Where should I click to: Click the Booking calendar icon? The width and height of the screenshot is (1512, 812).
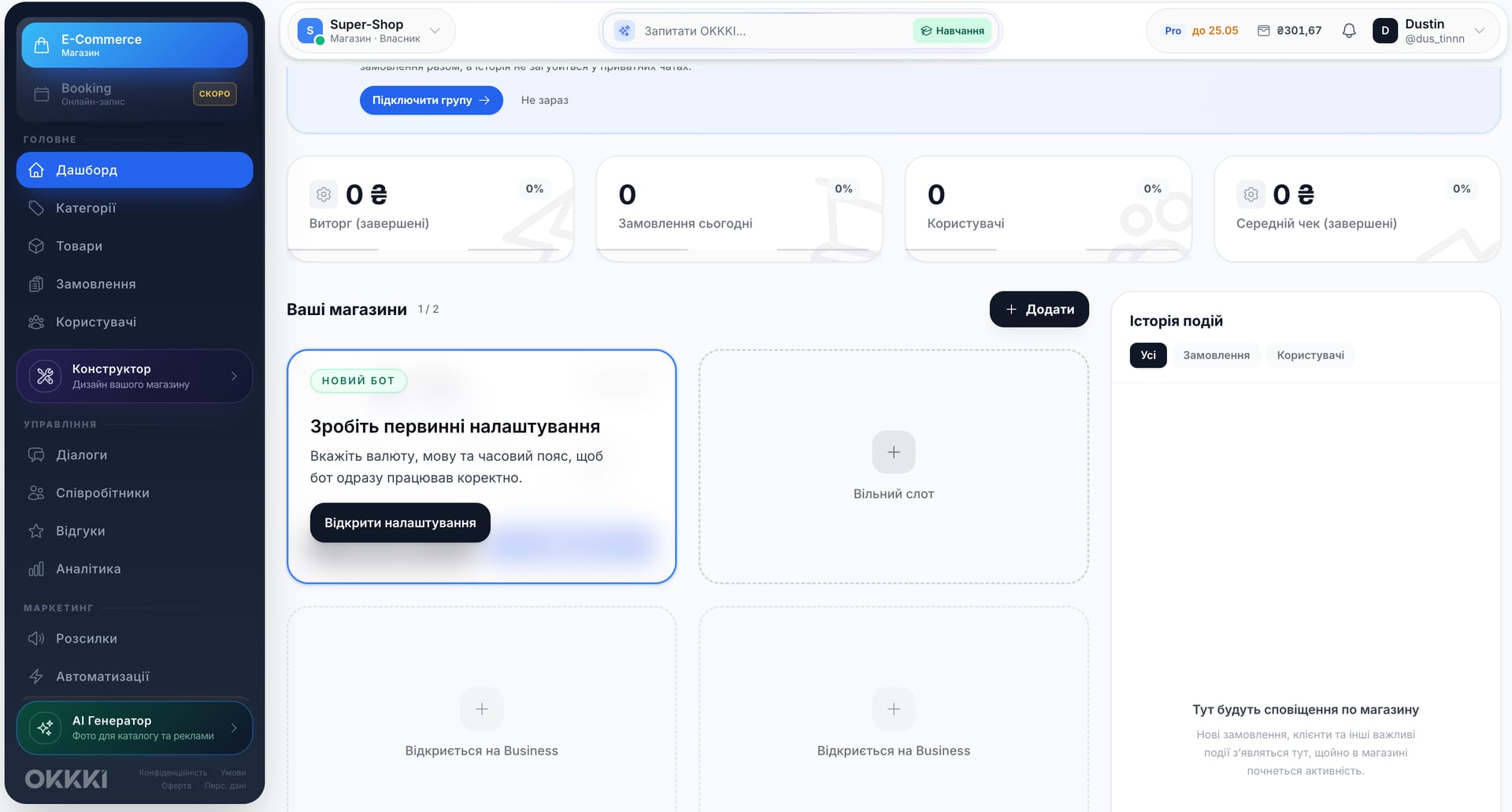coord(42,95)
